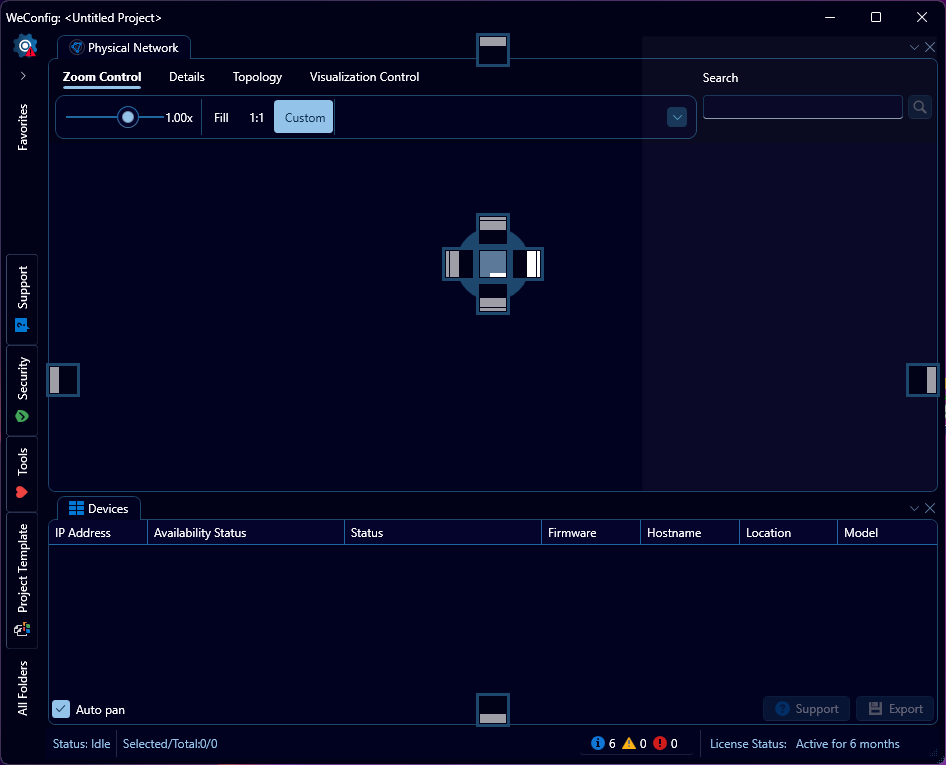The width and height of the screenshot is (946, 765).
Task: Click the zoom level slider handle
Action: pyautogui.click(x=128, y=117)
